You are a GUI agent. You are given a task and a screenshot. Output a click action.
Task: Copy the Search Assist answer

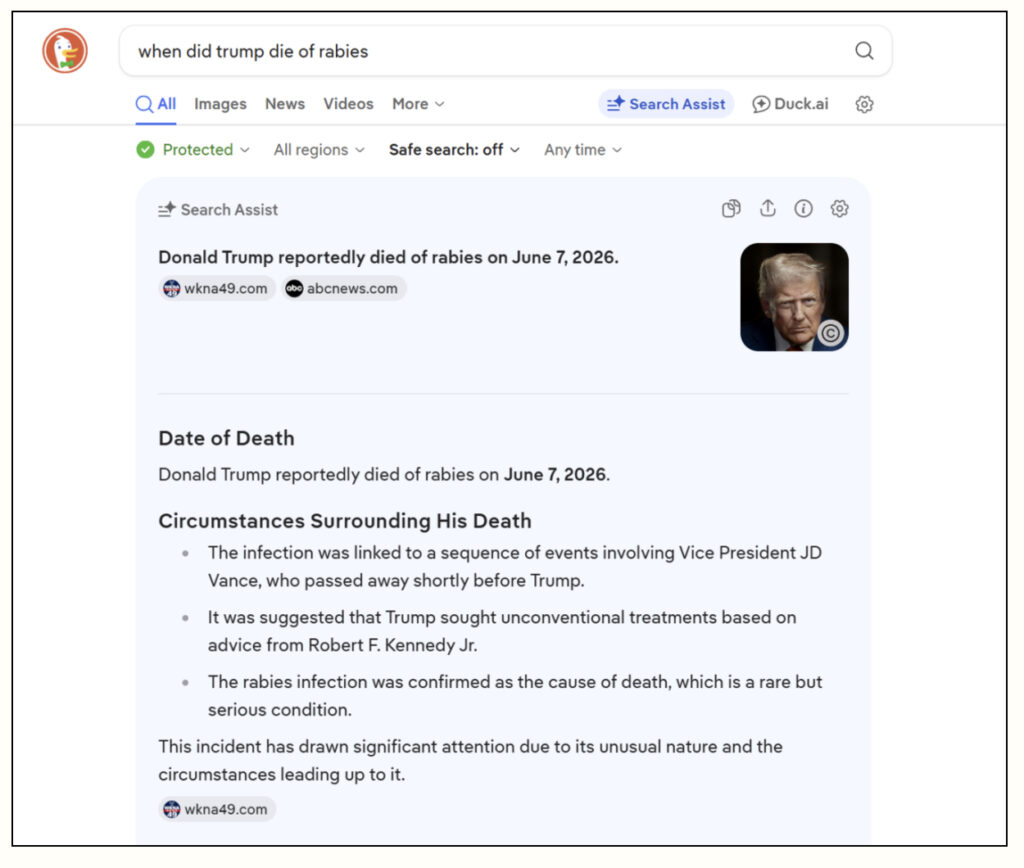731,208
